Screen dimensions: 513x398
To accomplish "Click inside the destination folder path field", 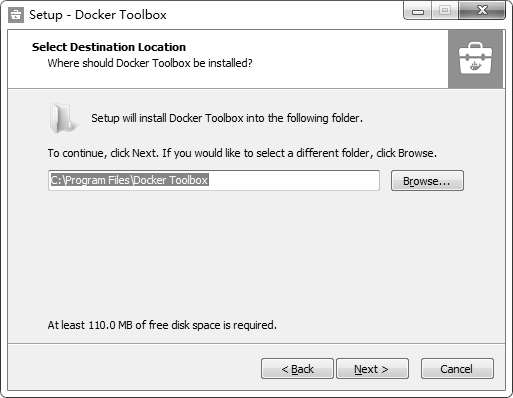I will click(214, 181).
